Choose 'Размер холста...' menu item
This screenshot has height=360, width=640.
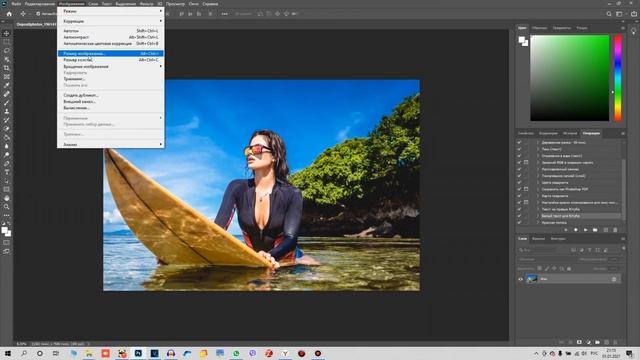[x=111, y=60]
